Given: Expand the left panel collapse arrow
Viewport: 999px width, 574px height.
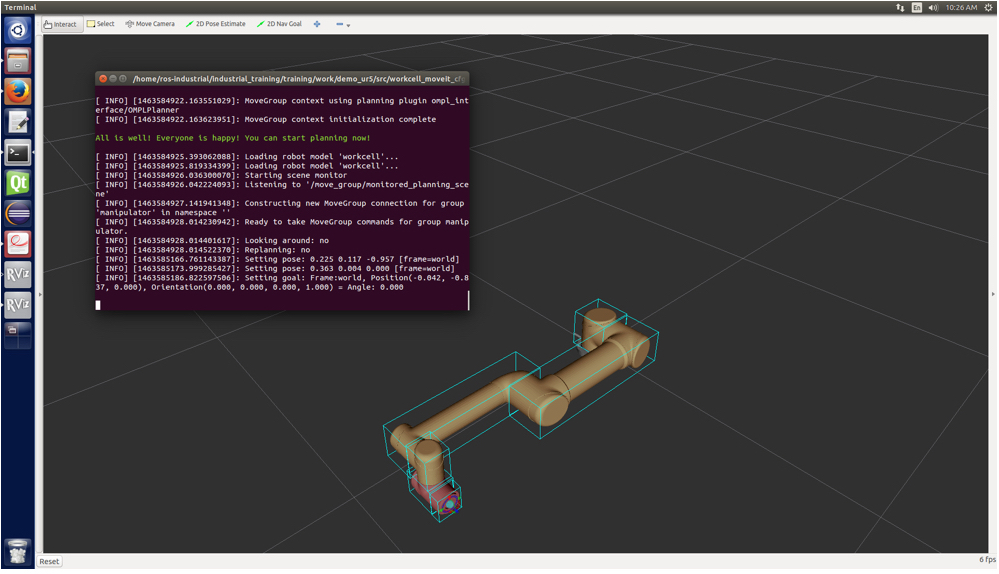Looking at the screenshot, I should pos(40,294).
